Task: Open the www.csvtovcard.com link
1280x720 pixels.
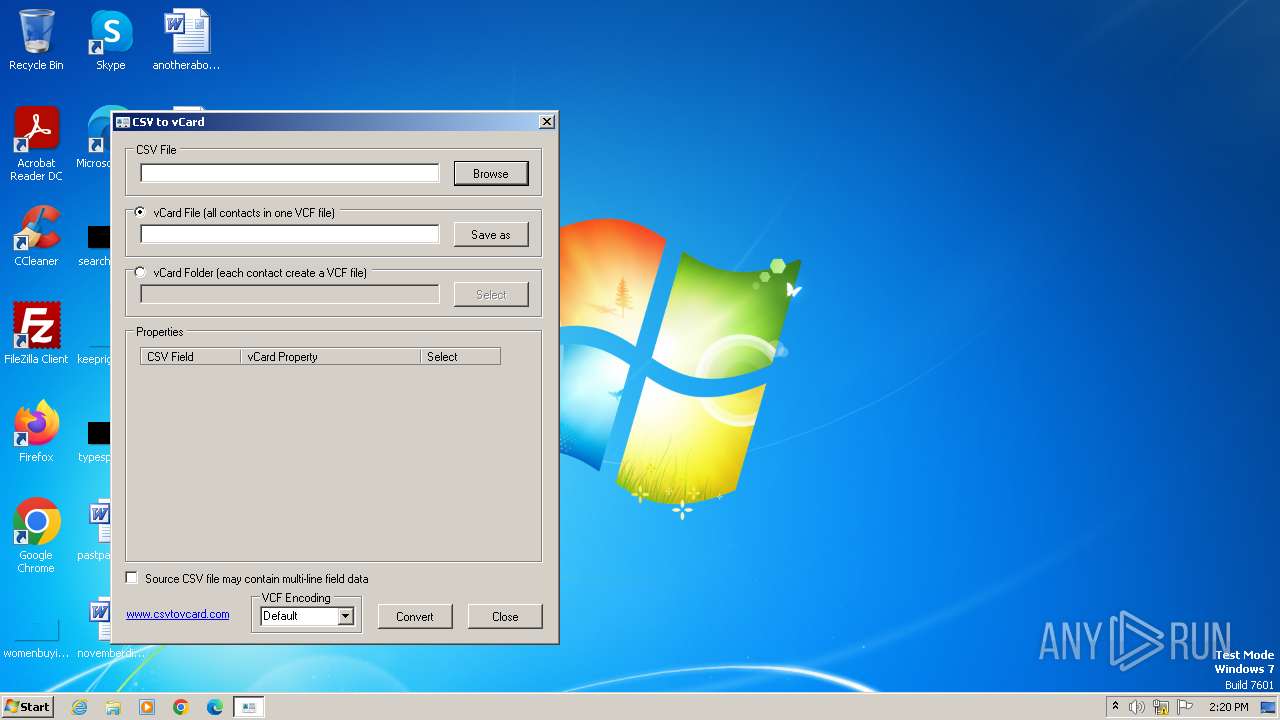Action: tap(178, 614)
